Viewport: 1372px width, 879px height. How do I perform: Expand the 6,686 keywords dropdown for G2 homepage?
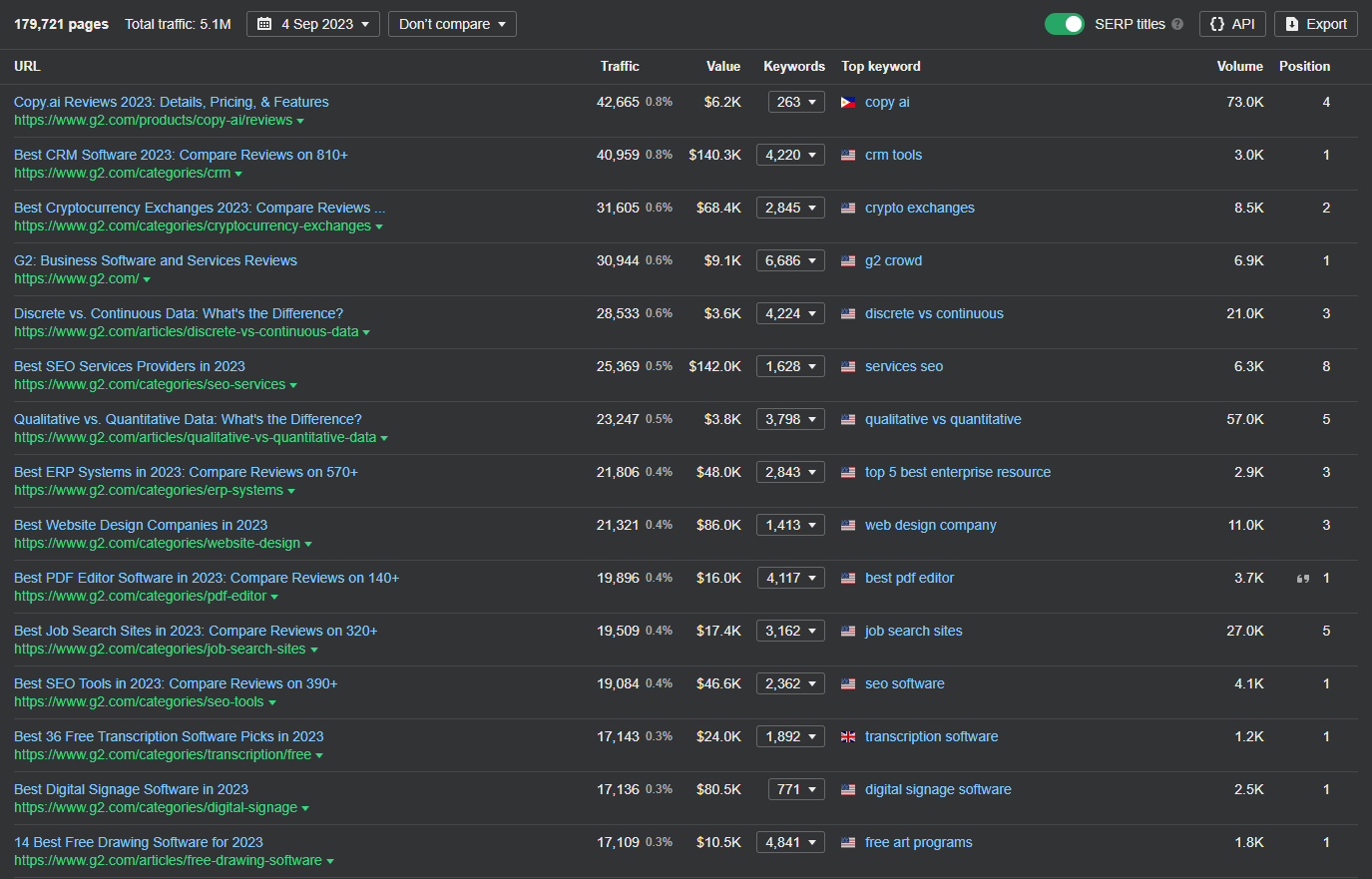[x=790, y=260]
